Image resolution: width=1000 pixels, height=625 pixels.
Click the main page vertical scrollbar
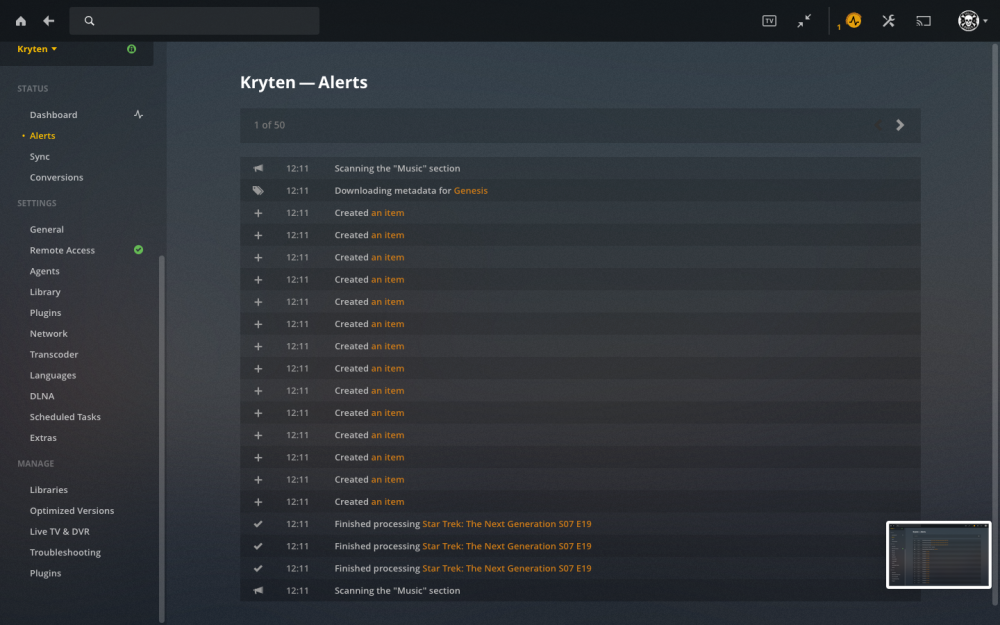click(x=996, y=322)
